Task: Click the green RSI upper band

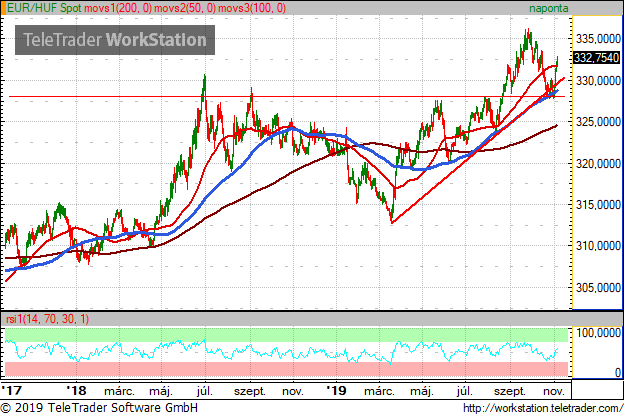Action: tap(286, 335)
